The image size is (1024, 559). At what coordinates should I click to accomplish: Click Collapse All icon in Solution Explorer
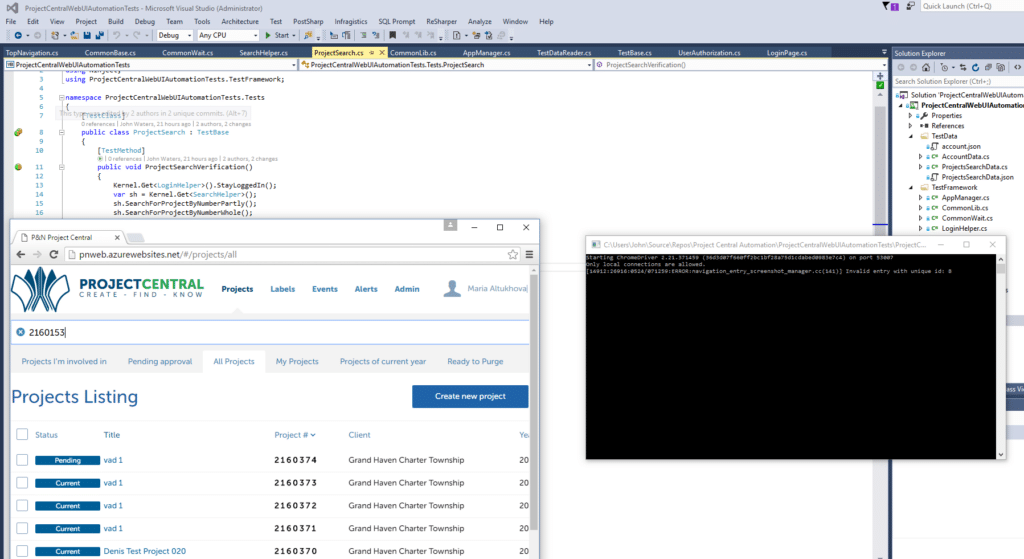pos(988,67)
